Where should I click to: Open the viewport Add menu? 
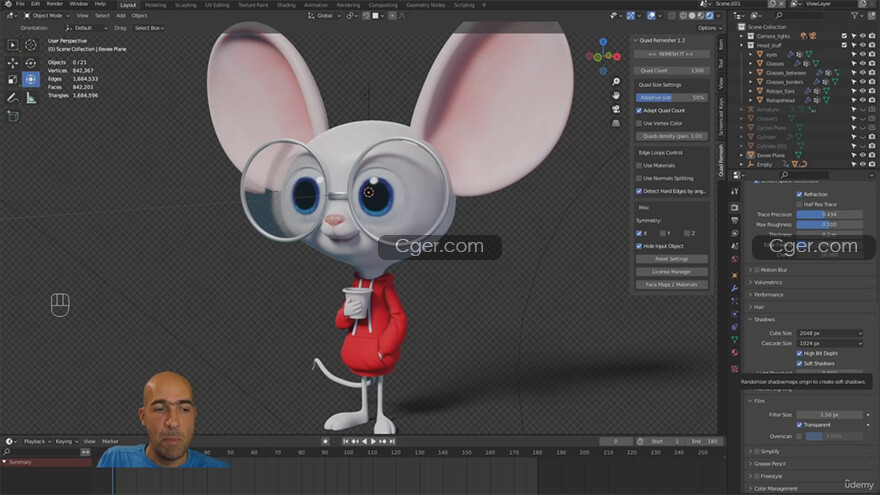point(121,16)
